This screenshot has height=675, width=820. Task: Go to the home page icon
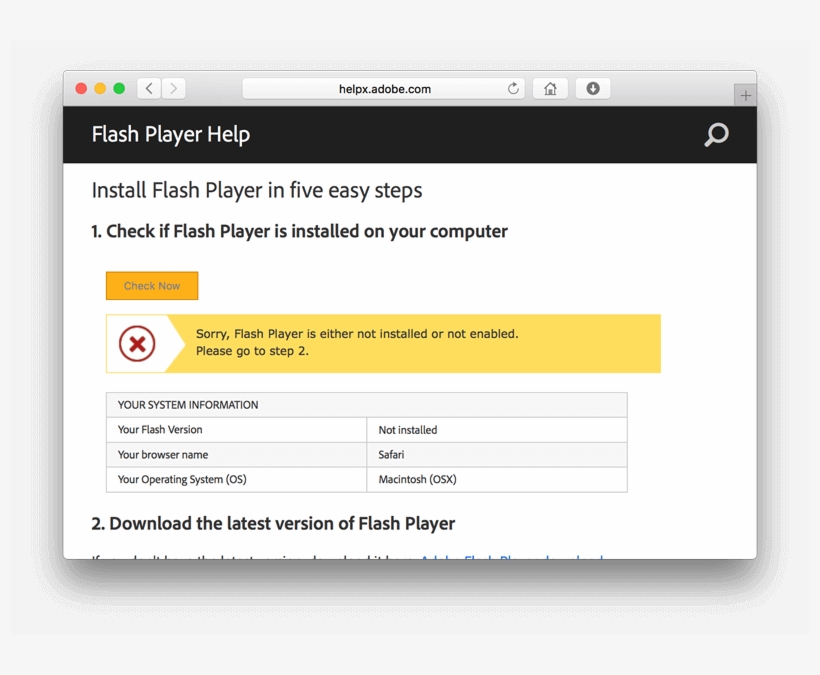(x=550, y=88)
